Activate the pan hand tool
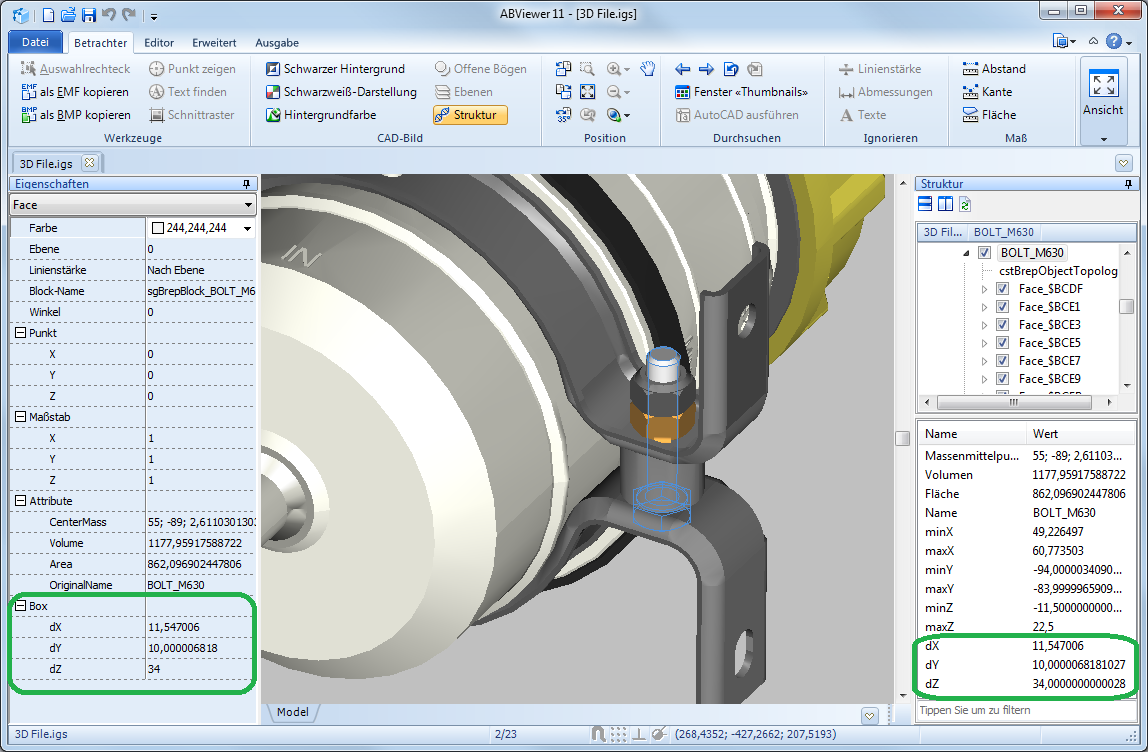Screen dimensions: 1148x752 (x=648, y=68)
